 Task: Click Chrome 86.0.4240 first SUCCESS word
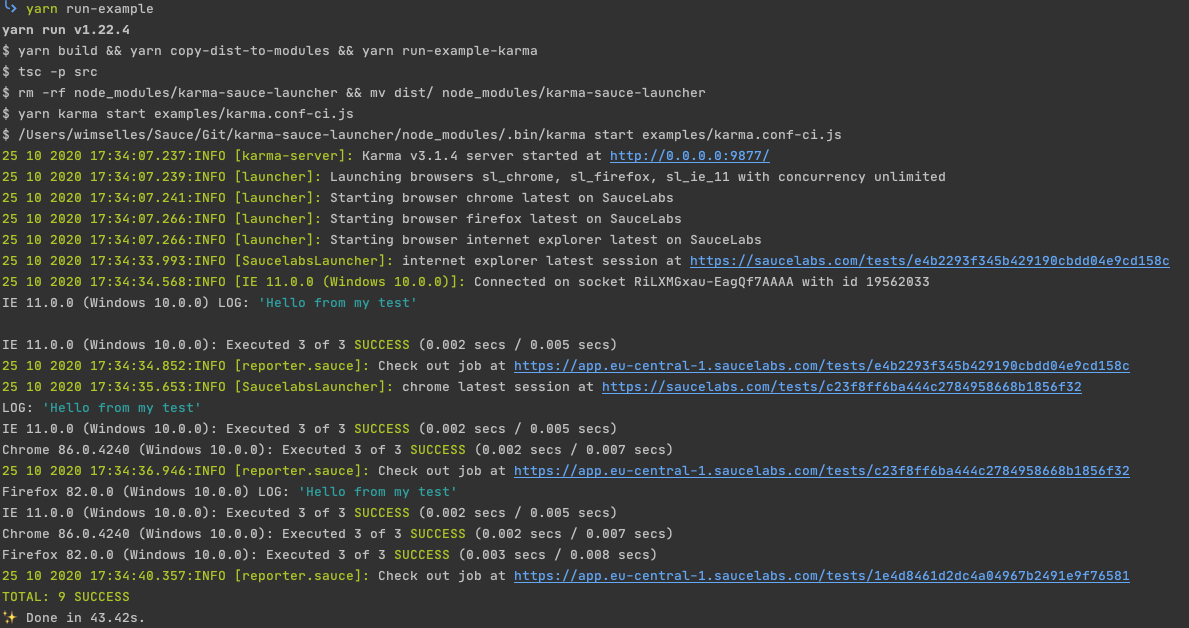tap(438, 450)
